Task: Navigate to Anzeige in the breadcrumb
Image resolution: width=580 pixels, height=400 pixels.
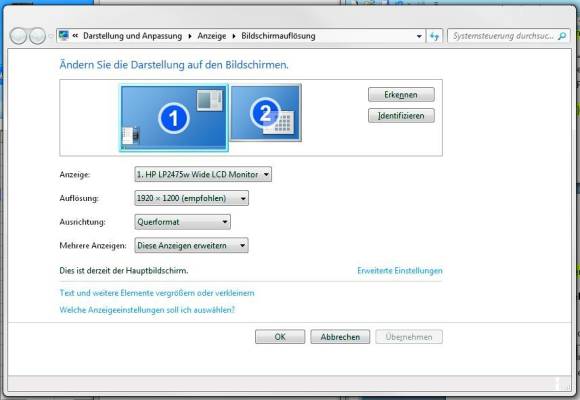Action: pos(212,36)
